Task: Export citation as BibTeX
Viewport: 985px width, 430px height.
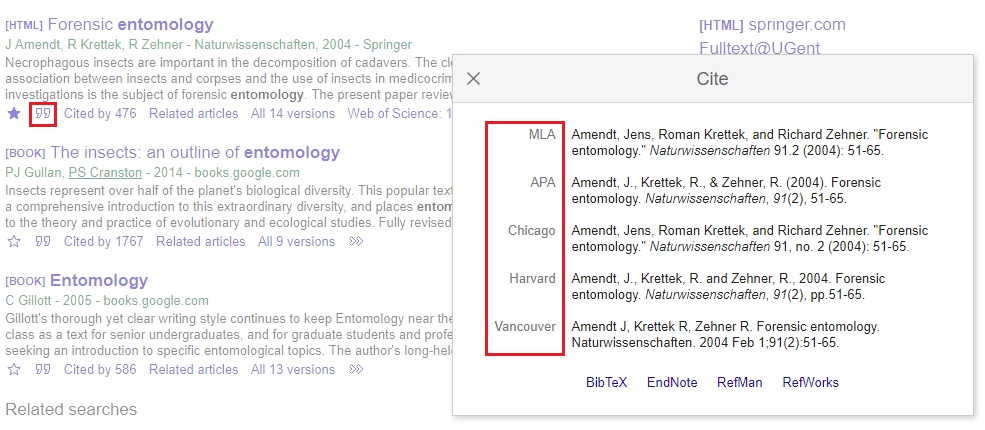Action: [606, 382]
